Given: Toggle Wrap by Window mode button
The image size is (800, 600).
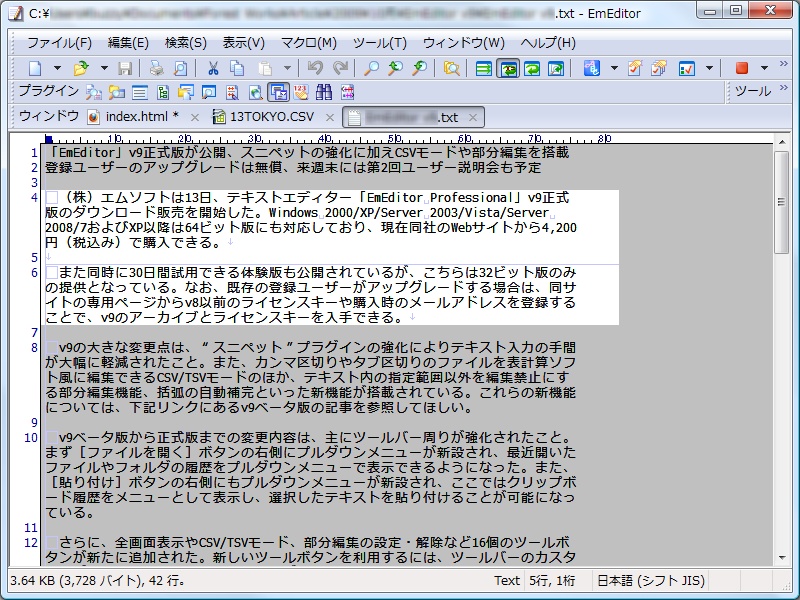Looking at the screenshot, I should tap(532, 68).
